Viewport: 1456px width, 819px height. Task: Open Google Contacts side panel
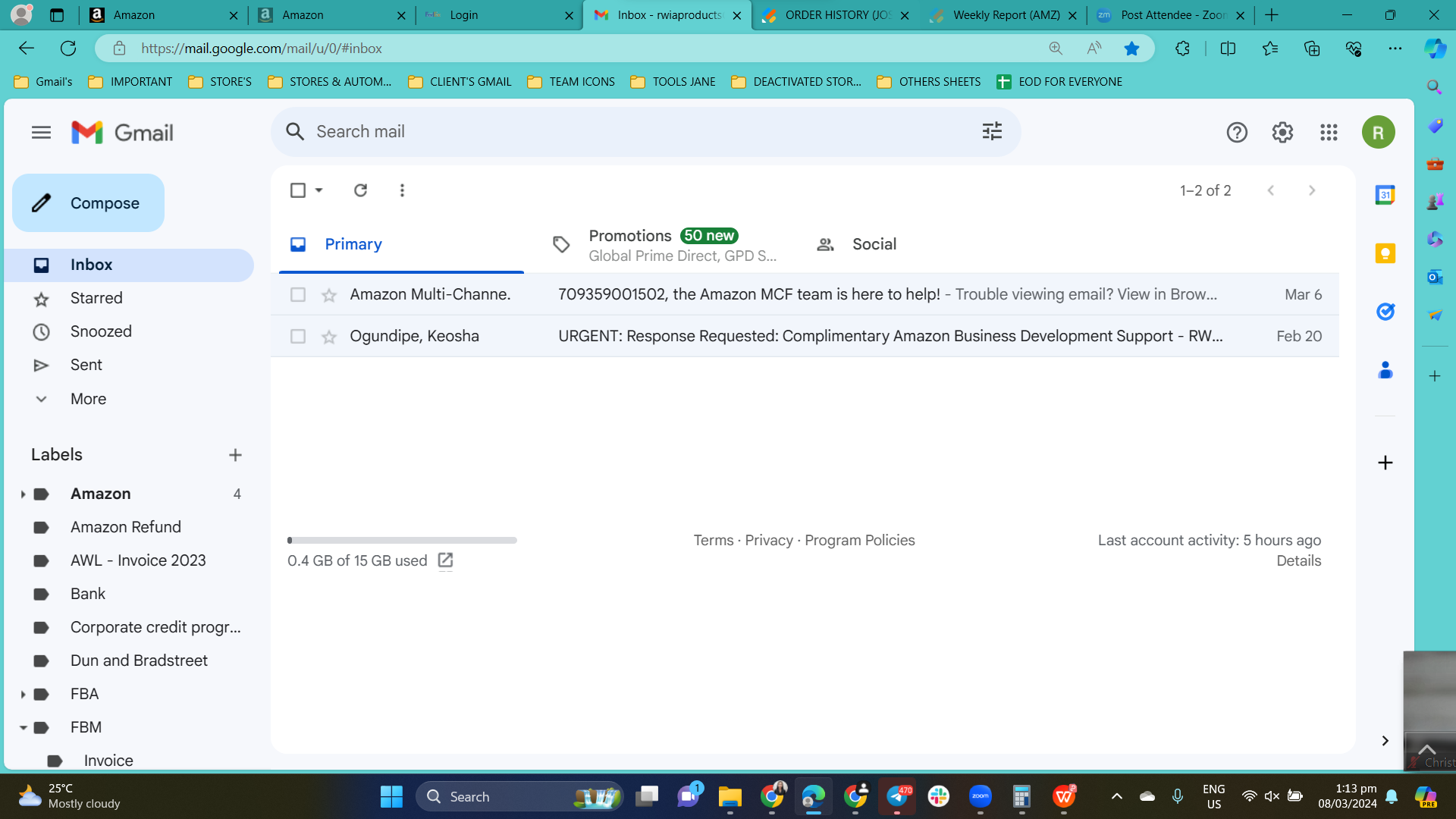[1385, 370]
